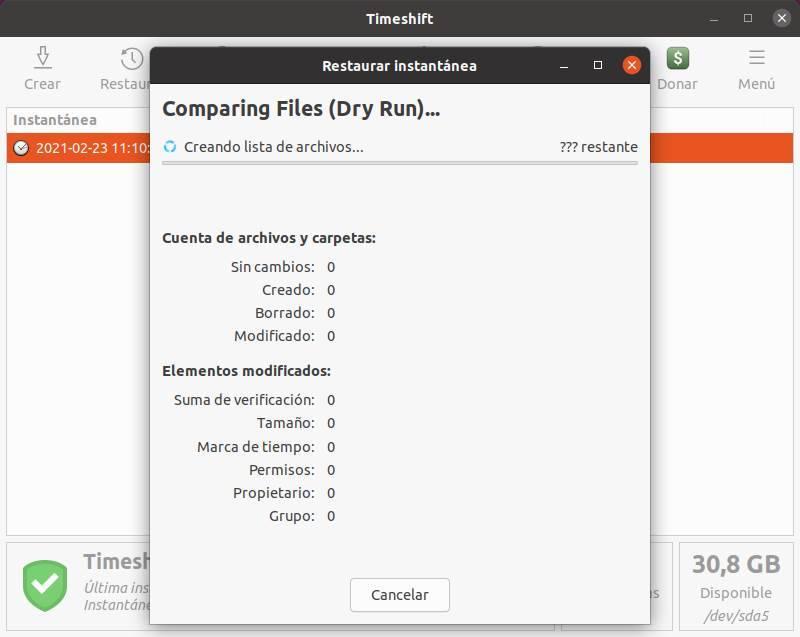
Task: Click the 'Grupo:' label
Action: pyautogui.click(x=292, y=516)
